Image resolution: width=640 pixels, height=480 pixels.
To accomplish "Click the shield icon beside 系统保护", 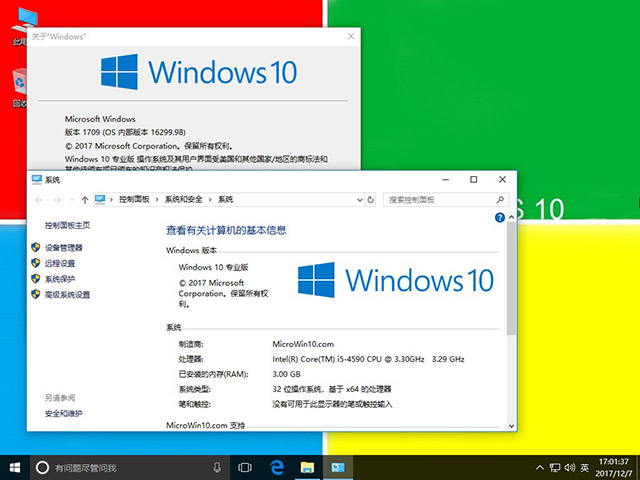I will (x=36, y=278).
